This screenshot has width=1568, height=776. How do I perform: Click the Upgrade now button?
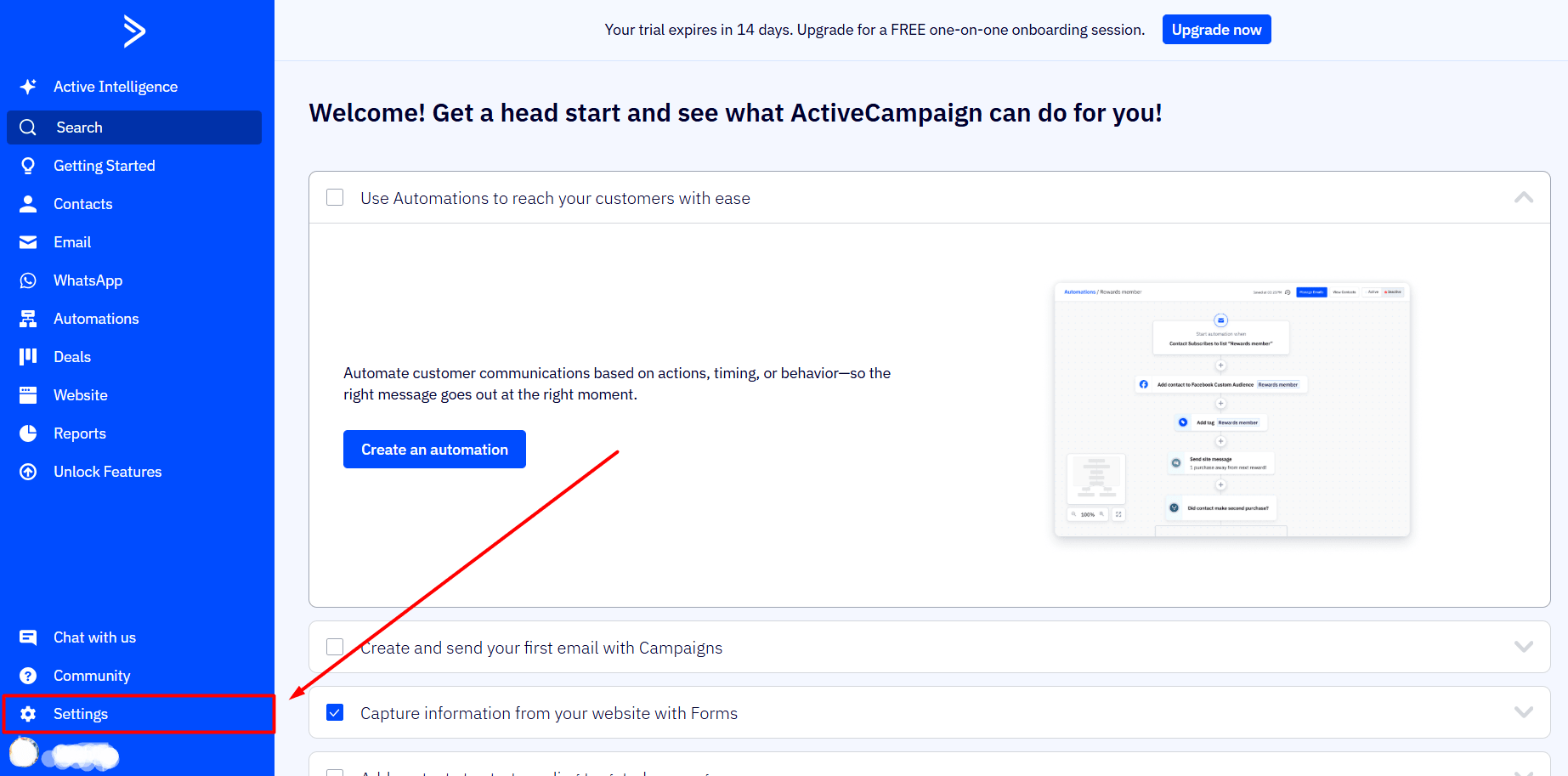click(1216, 30)
